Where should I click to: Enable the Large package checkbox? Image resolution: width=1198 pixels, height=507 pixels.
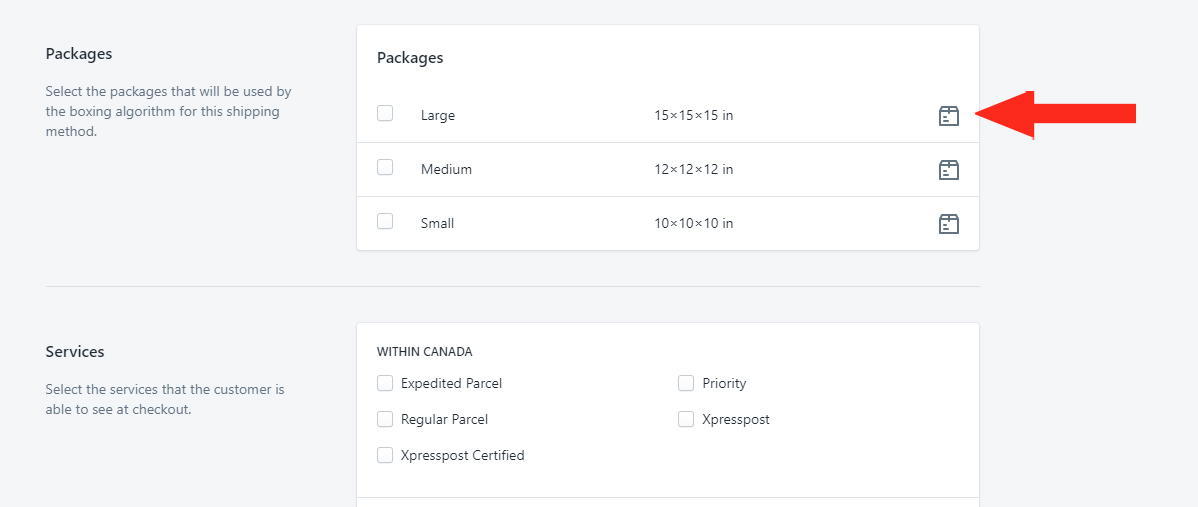385,113
